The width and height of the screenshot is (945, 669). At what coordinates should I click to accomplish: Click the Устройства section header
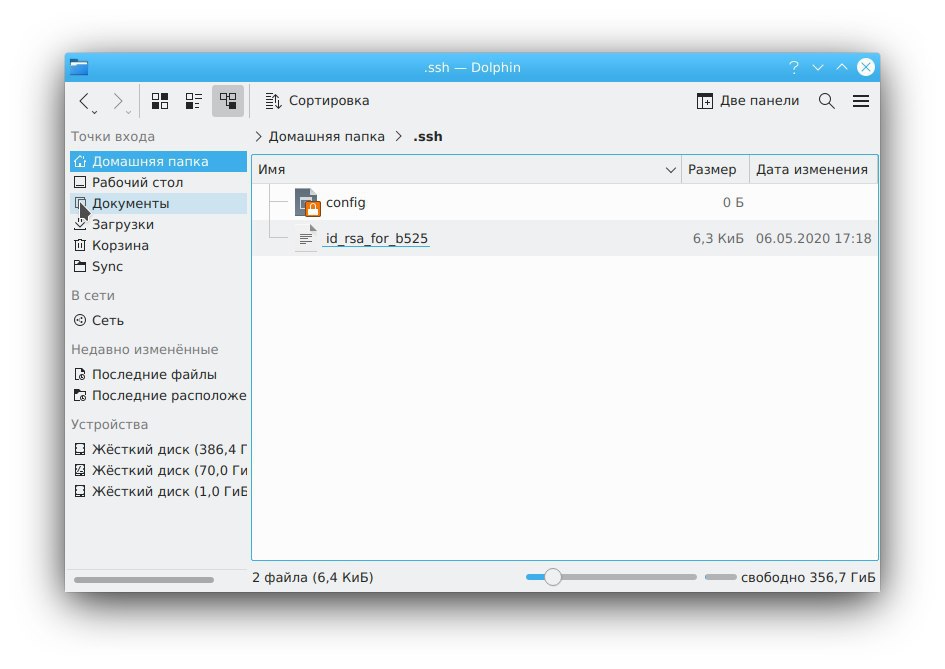(109, 424)
